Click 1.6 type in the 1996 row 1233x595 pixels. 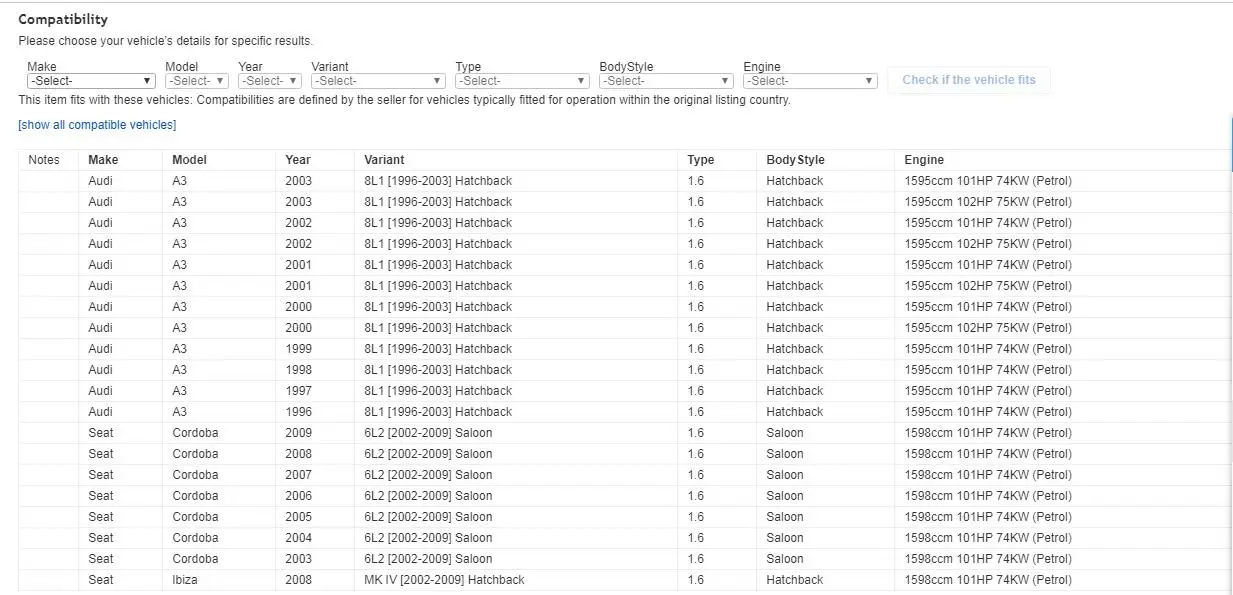(x=696, y=412)
